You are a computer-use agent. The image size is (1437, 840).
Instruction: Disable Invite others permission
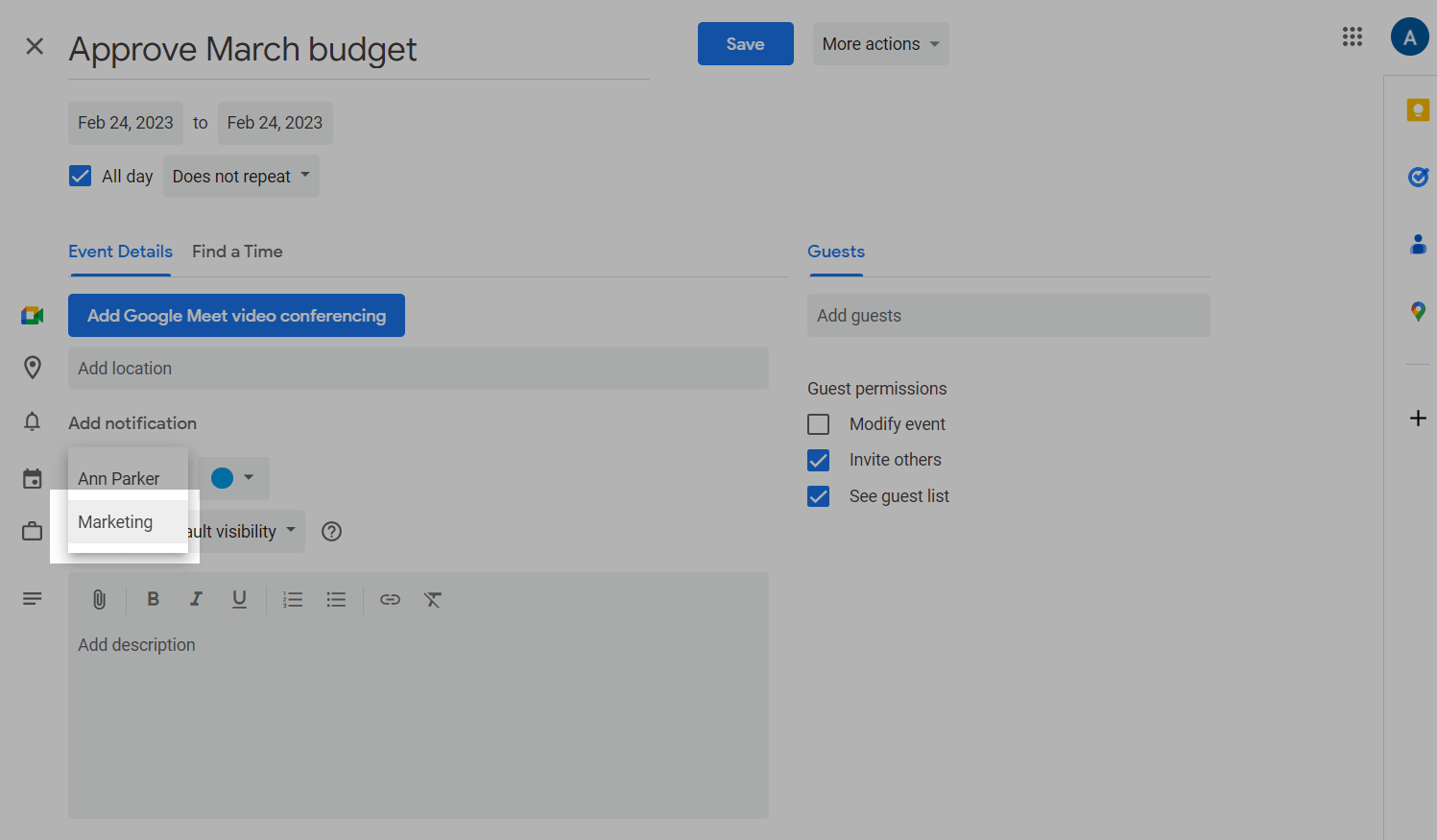(819, 461)
